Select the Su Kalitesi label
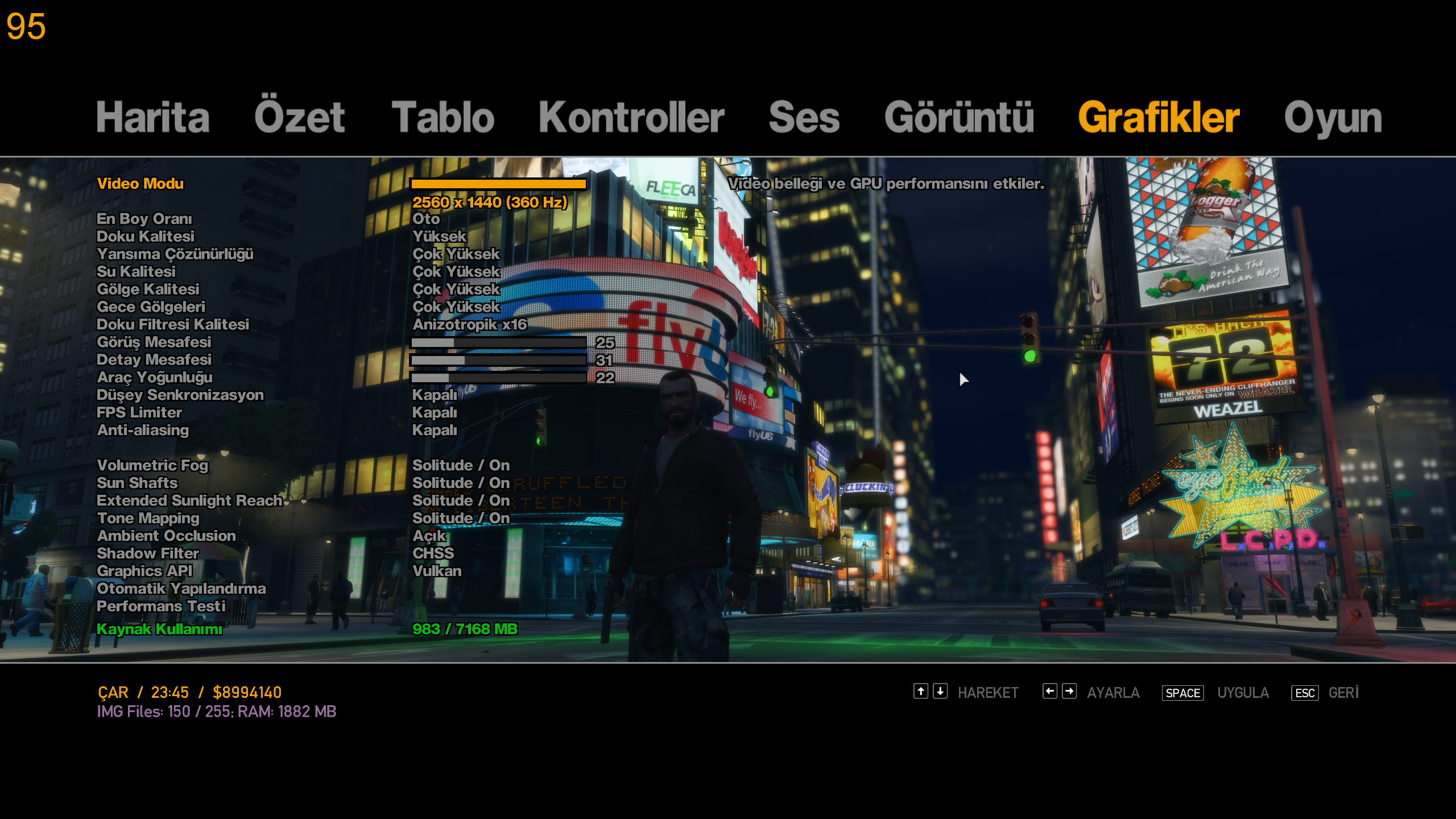 136,272
